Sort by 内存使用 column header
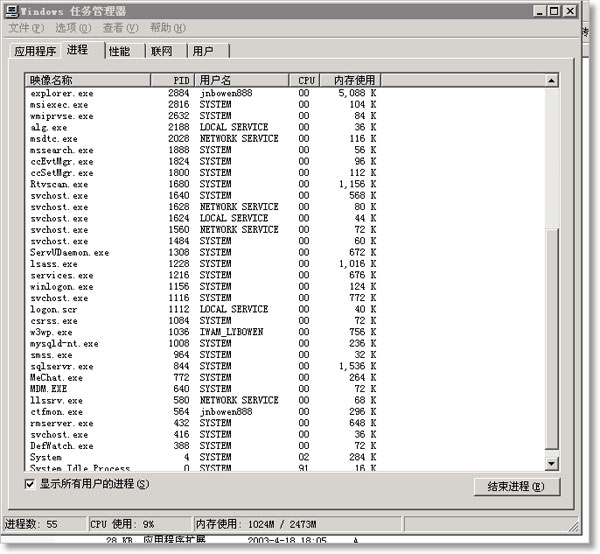600x554 pixels. point(350,80)
